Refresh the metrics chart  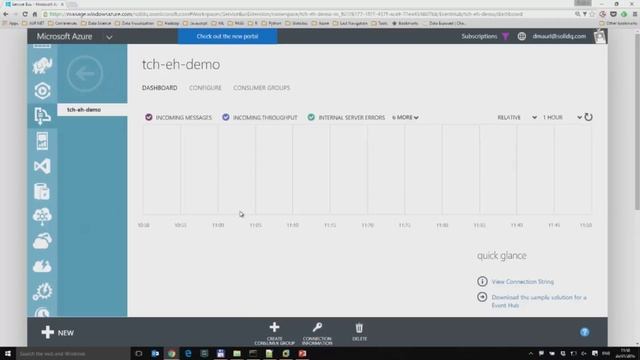[588, 117]
